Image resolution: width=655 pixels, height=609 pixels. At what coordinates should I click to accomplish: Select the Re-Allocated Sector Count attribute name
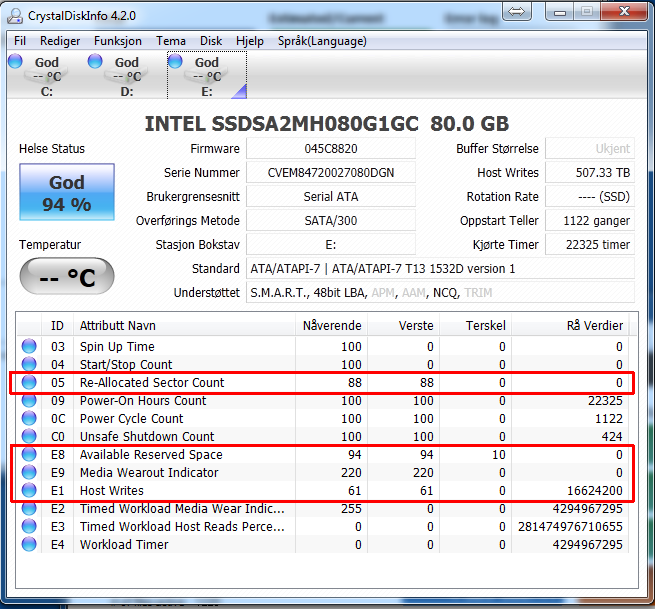tap(152, 382)
